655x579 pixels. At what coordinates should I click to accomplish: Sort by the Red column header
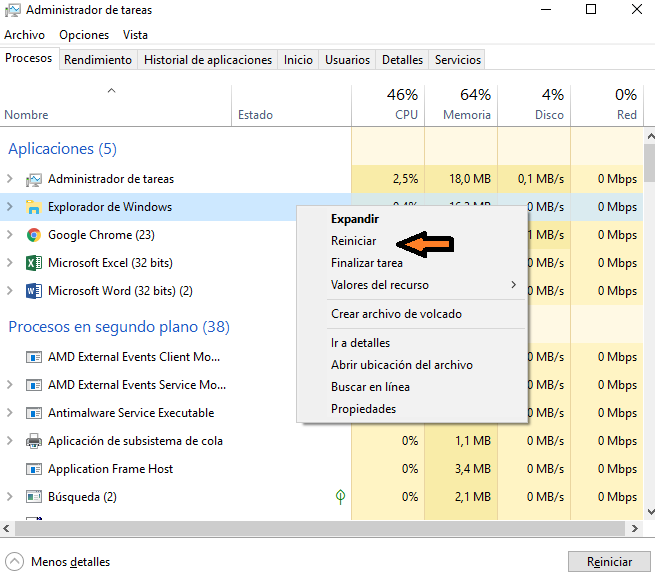tap(607, 106)
